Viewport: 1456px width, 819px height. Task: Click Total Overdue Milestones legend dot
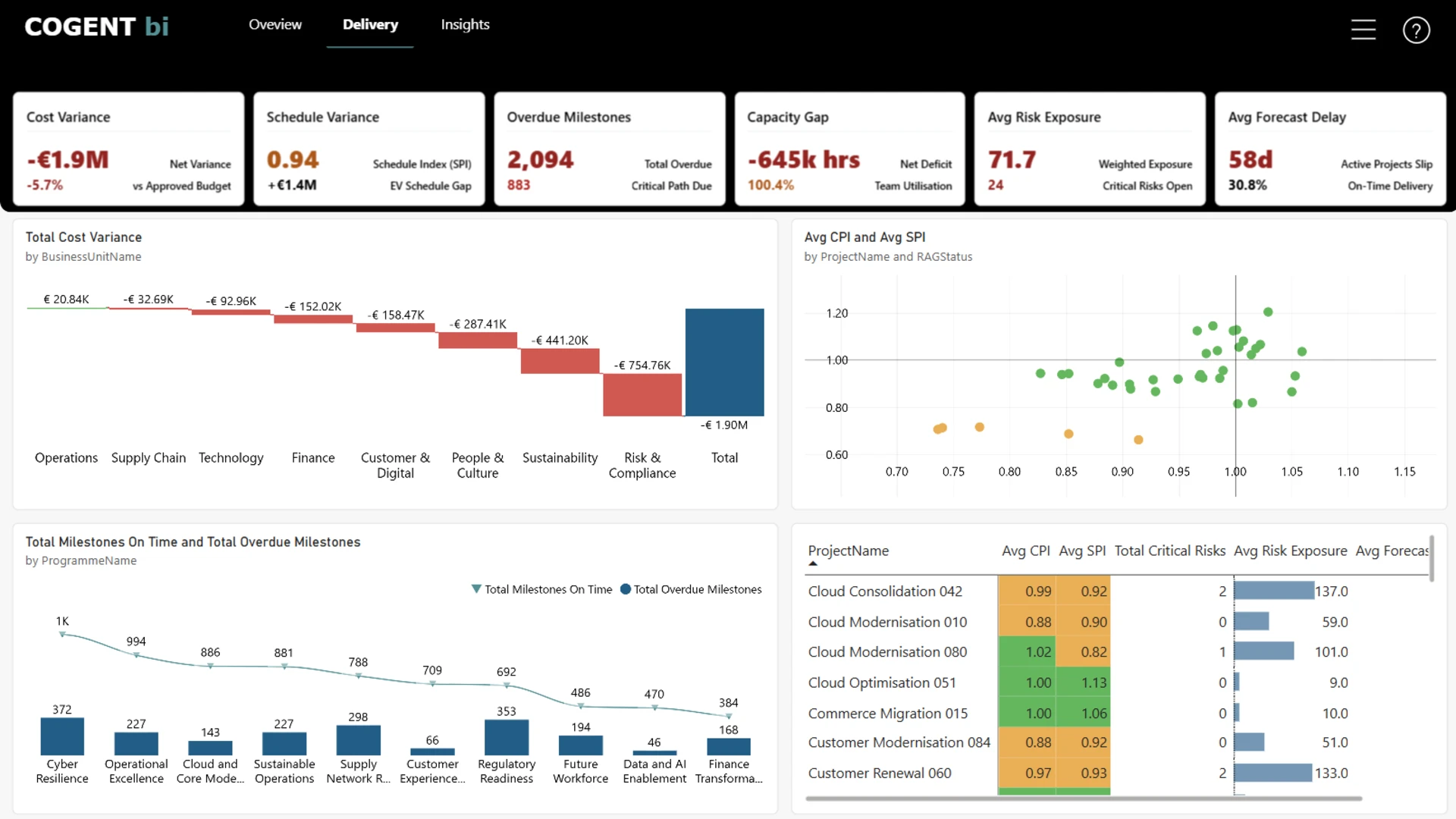point(626,589)
